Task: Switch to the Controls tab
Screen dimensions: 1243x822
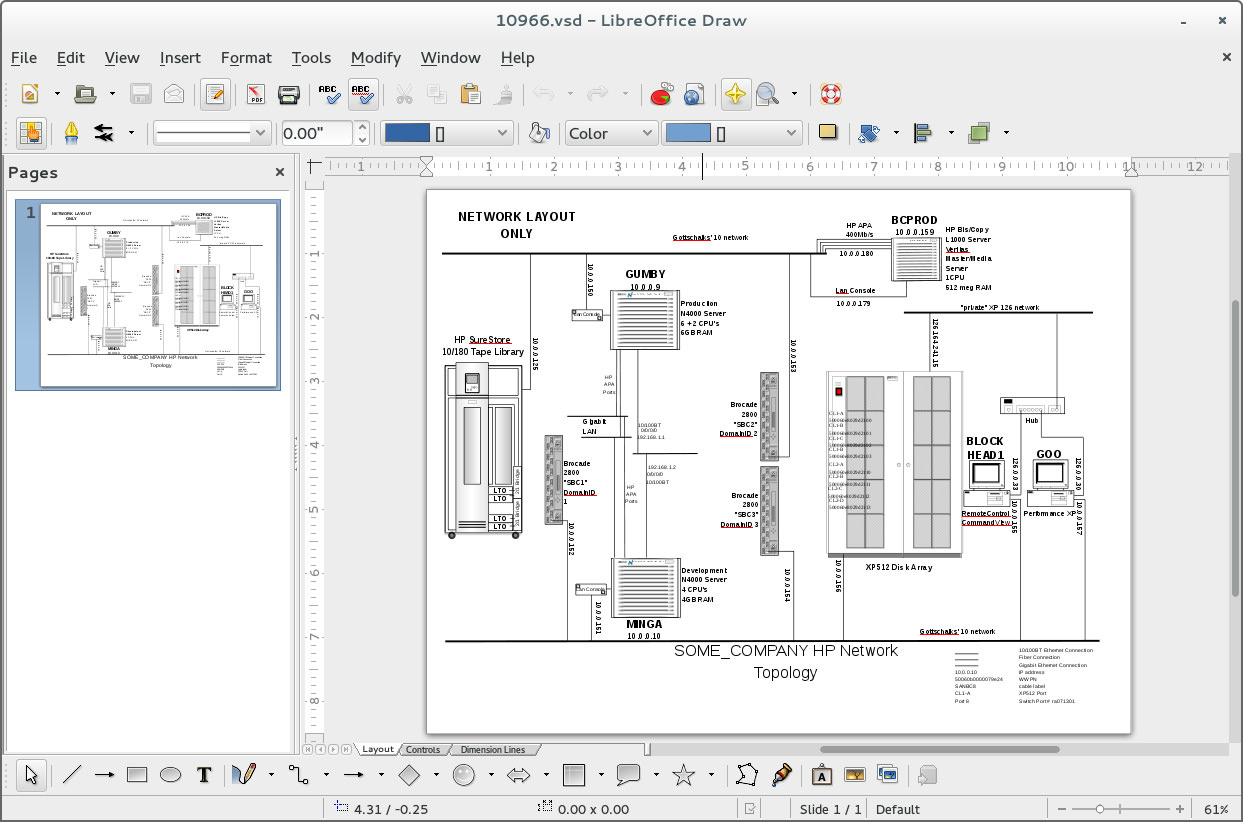Action: pos(424,749)
